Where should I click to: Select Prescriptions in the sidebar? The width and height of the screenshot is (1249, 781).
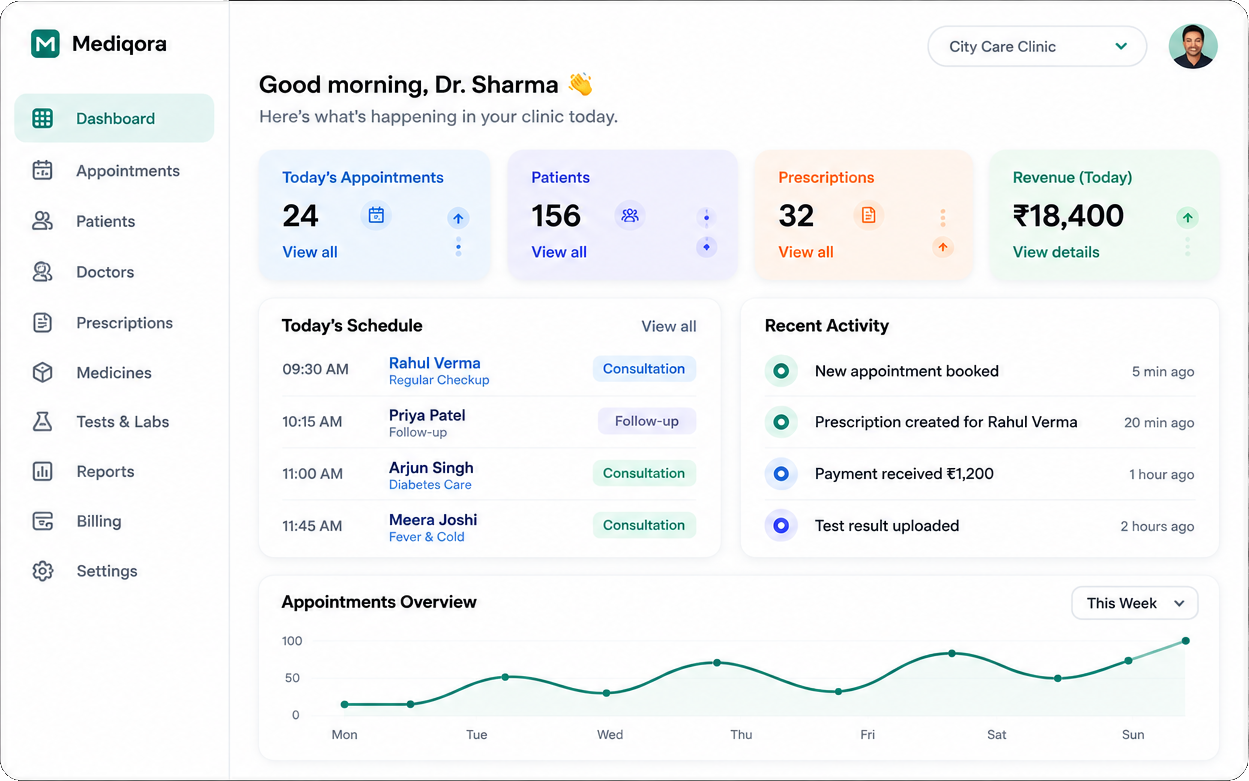(114, 322)
